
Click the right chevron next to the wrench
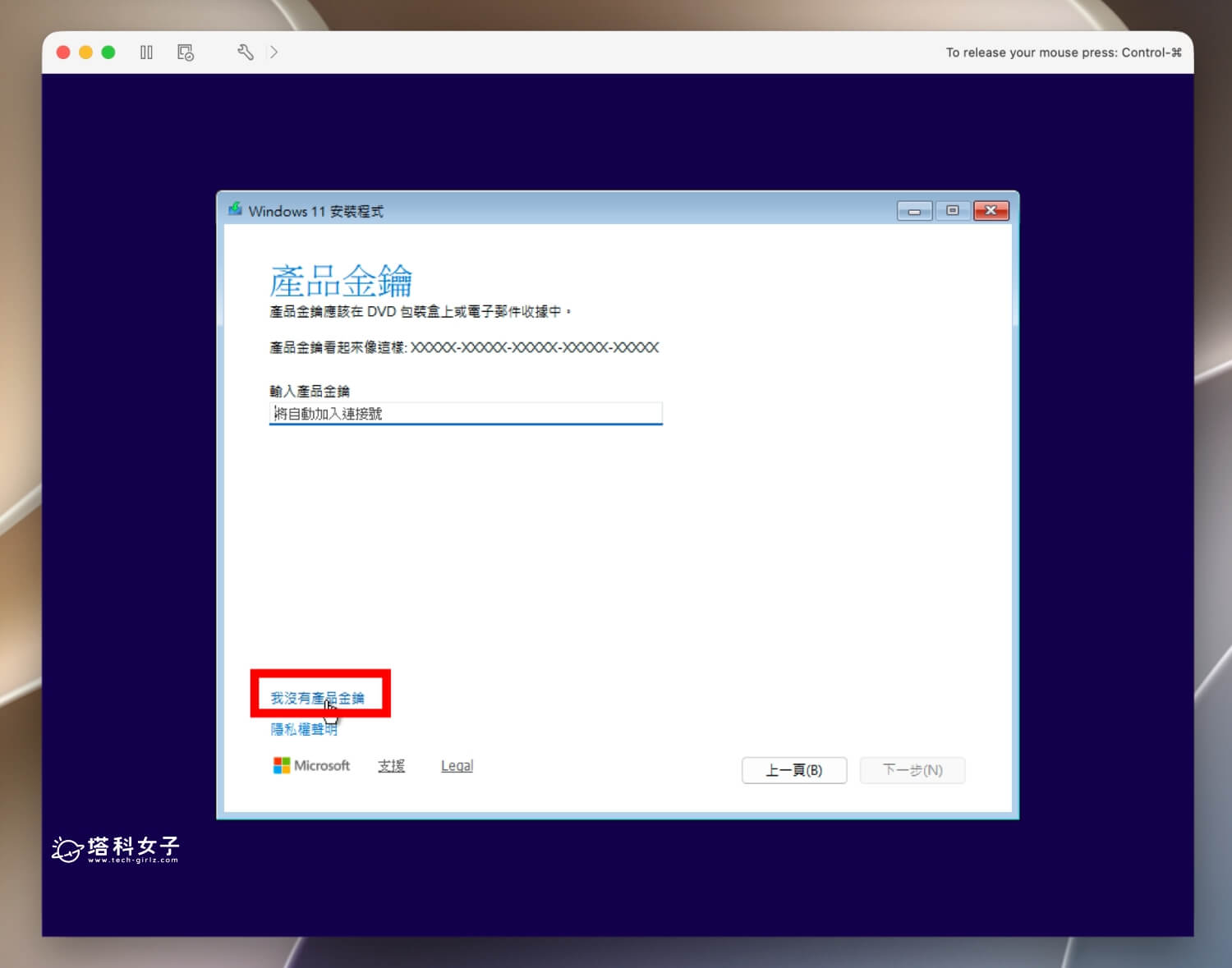click(274, 53)
